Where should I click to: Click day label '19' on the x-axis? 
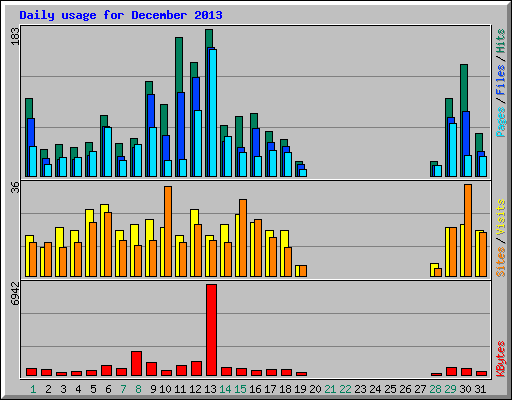click(x=300, y=389)
